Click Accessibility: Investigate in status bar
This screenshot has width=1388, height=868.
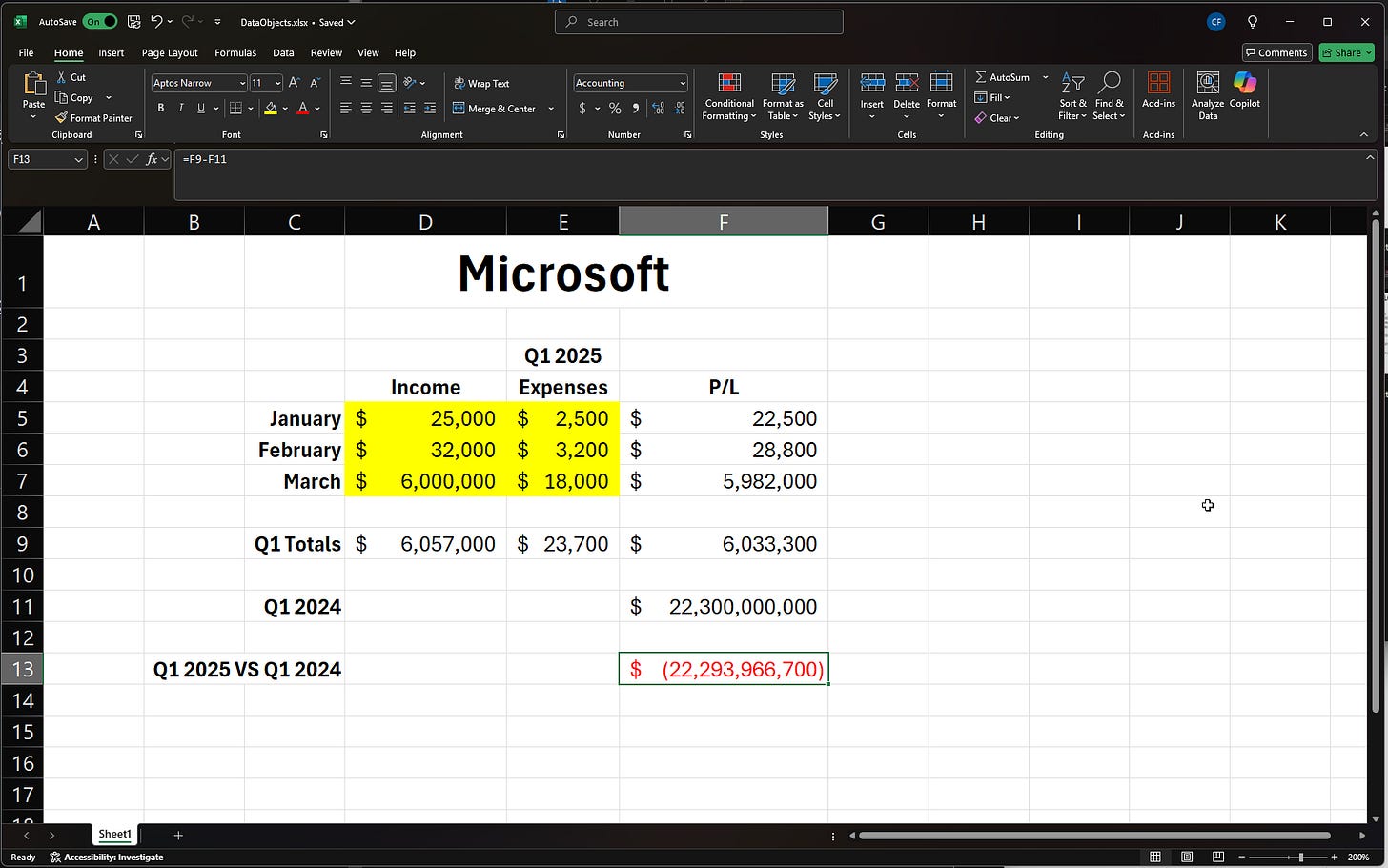click(106, 857)
